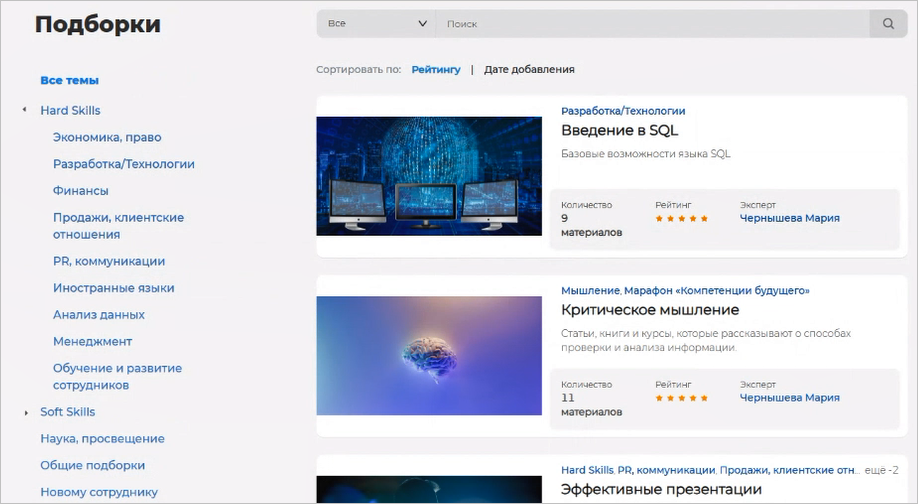Click the 'Мышление' tag link

click(590, 291)
